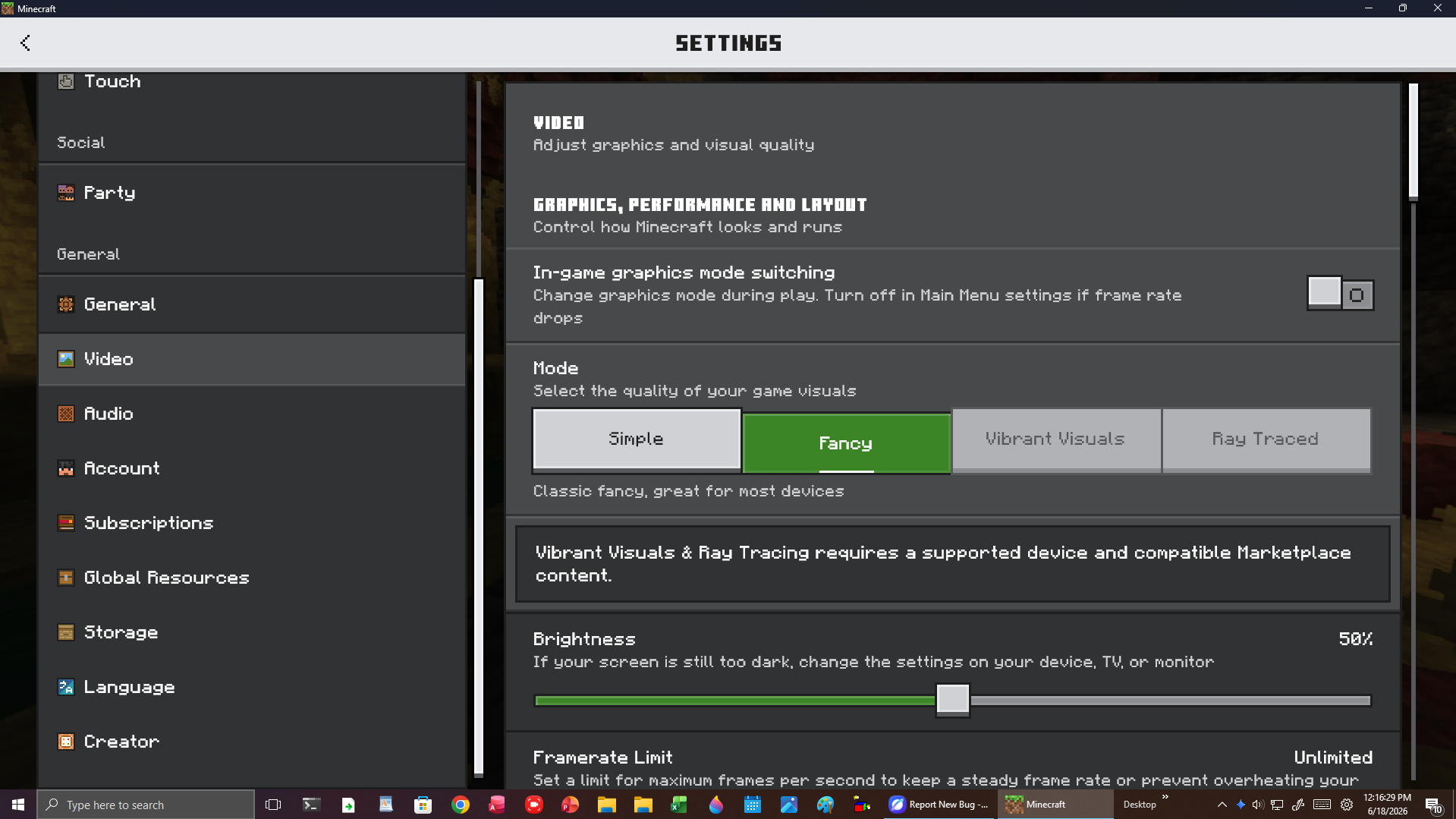
Task: Click the Creator category icon
Action: pos(66,742)
